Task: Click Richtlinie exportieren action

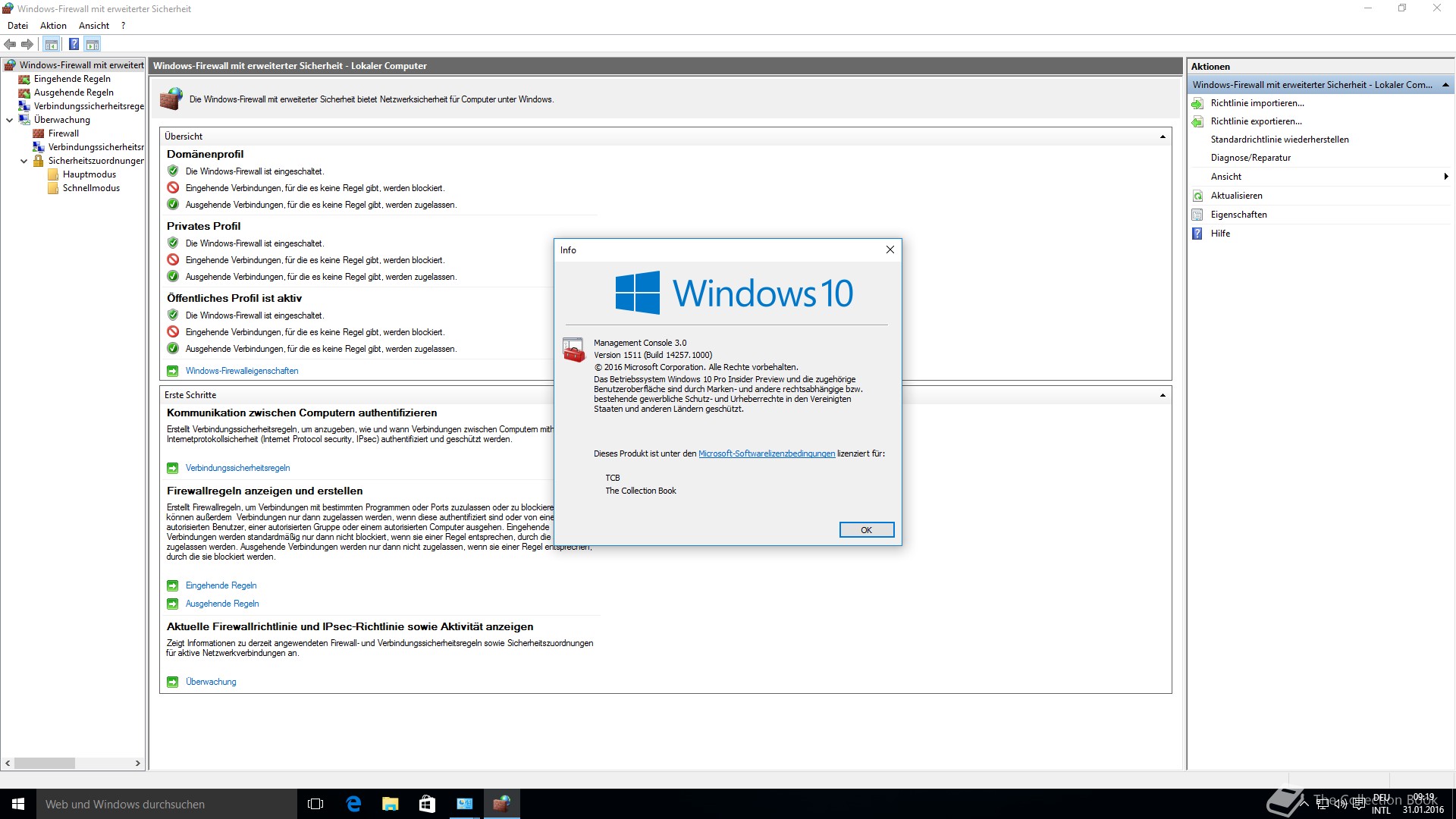Action: [1256, 121]
